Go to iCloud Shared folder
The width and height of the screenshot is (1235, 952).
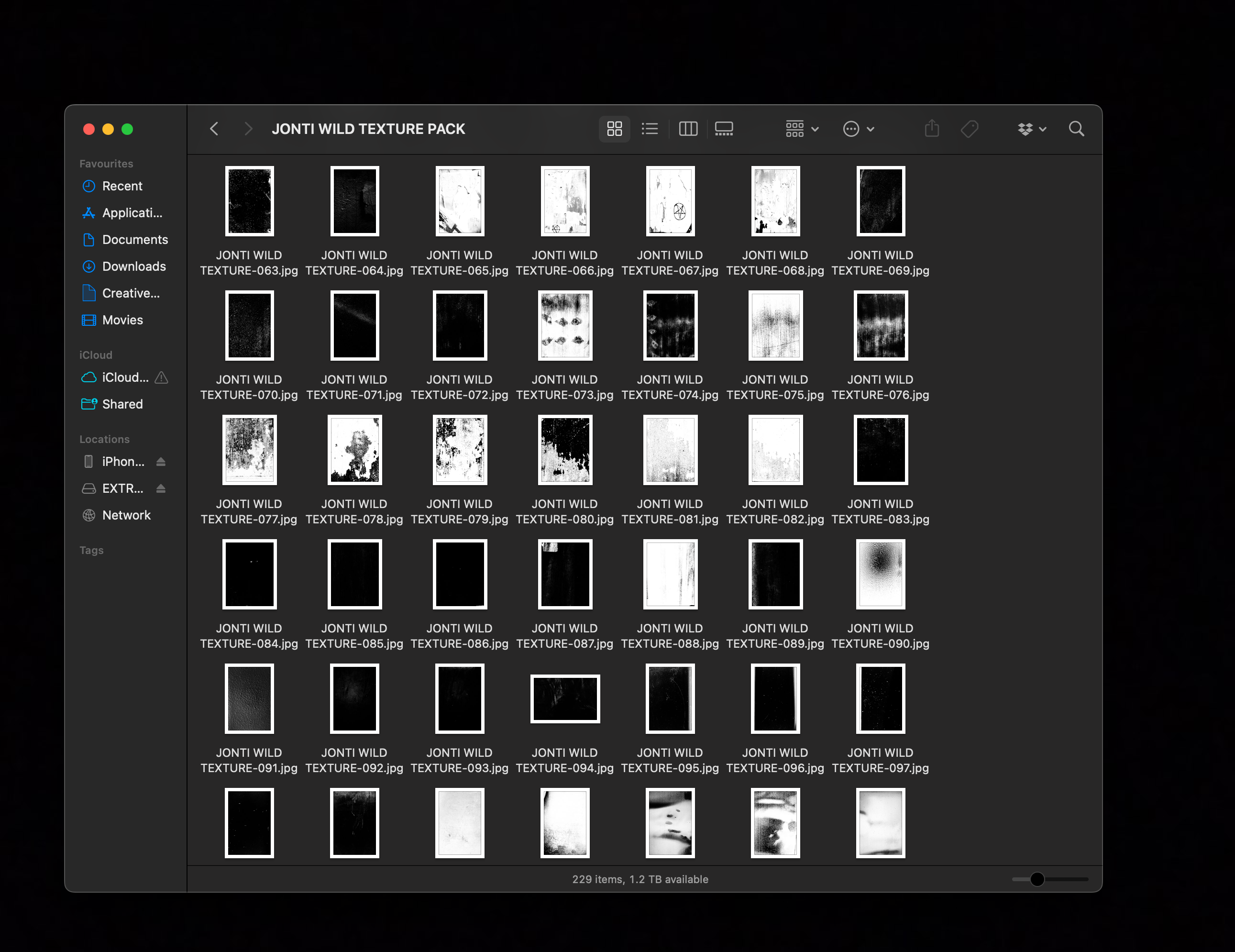pos(122,404)
